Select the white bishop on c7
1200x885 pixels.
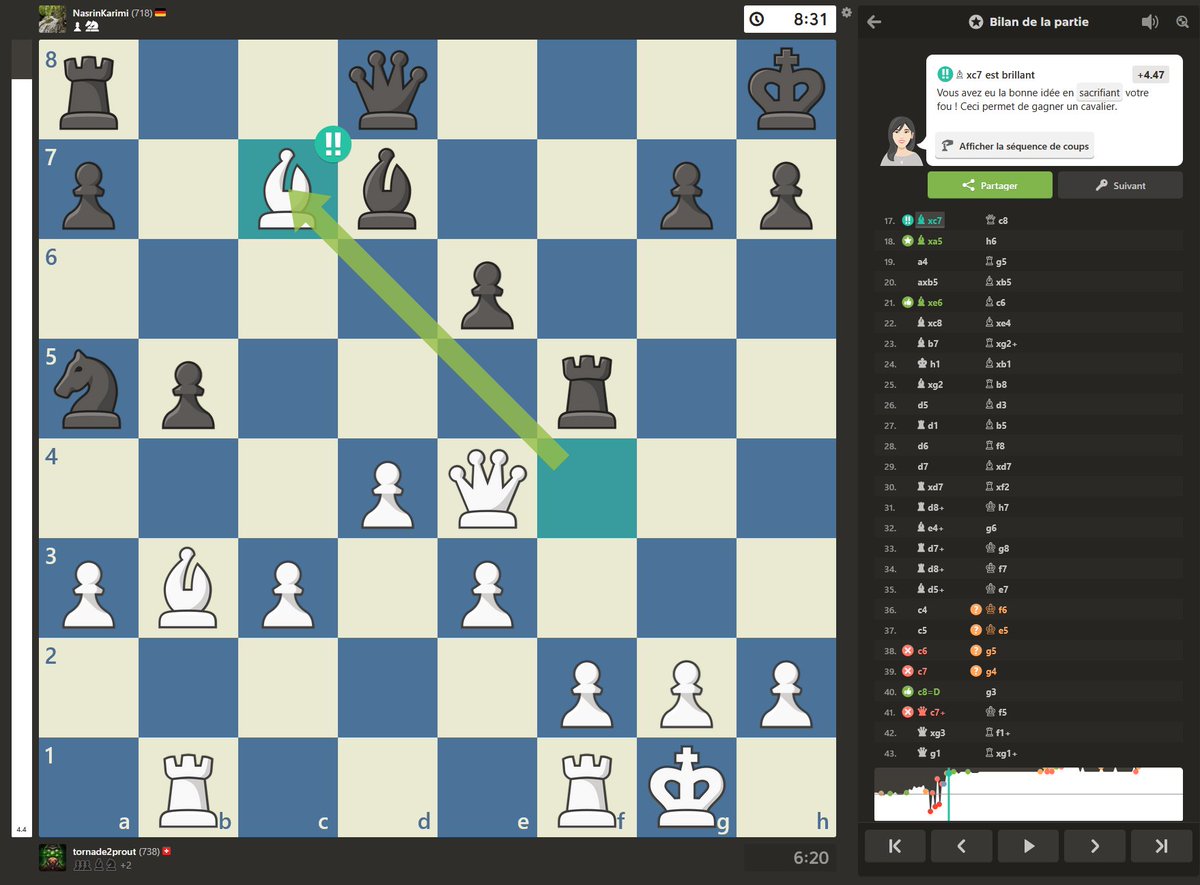click(288, 188)
